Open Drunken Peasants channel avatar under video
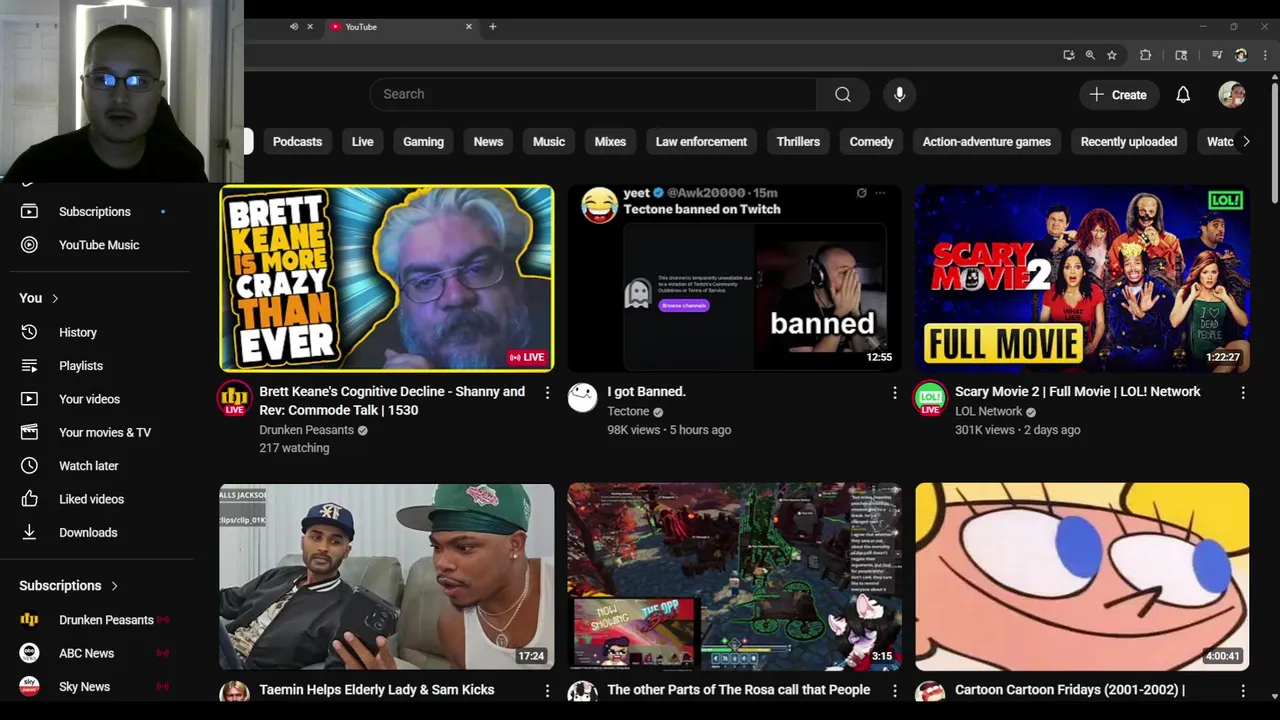This screenshot has height=720, width=1280. (234, 397)
